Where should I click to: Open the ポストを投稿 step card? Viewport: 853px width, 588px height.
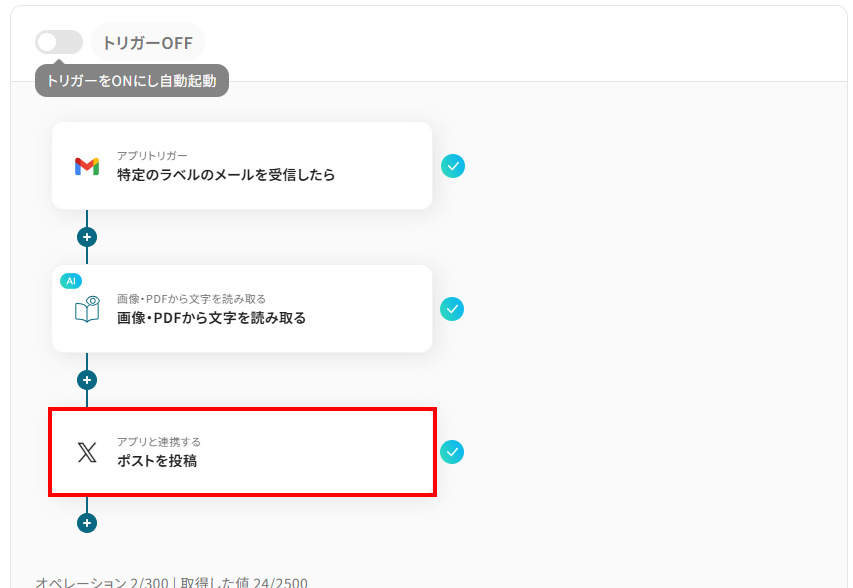pyautogui.click(x=243, y=452)
